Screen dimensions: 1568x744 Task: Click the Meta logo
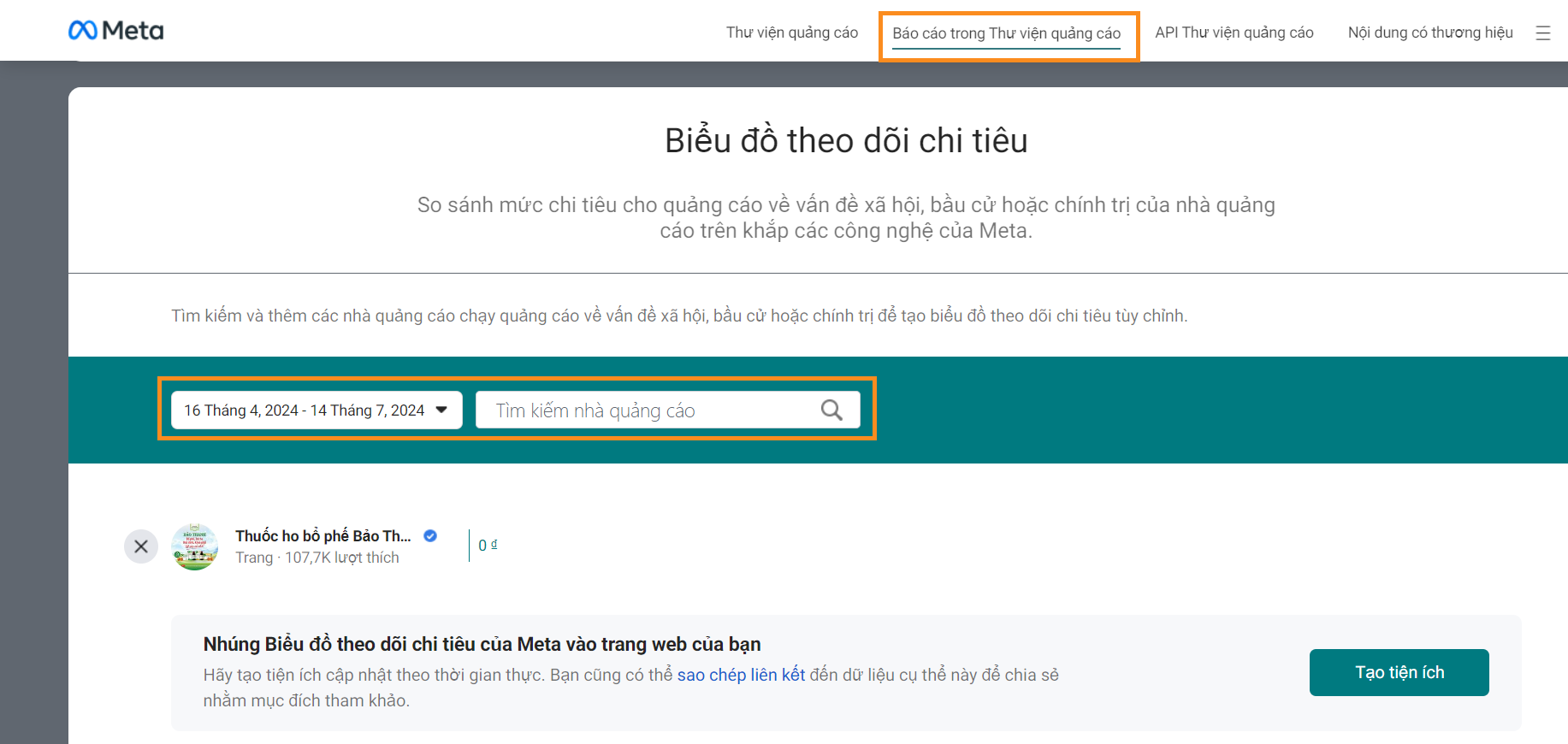pyautogui.click(x=115, y=31)
